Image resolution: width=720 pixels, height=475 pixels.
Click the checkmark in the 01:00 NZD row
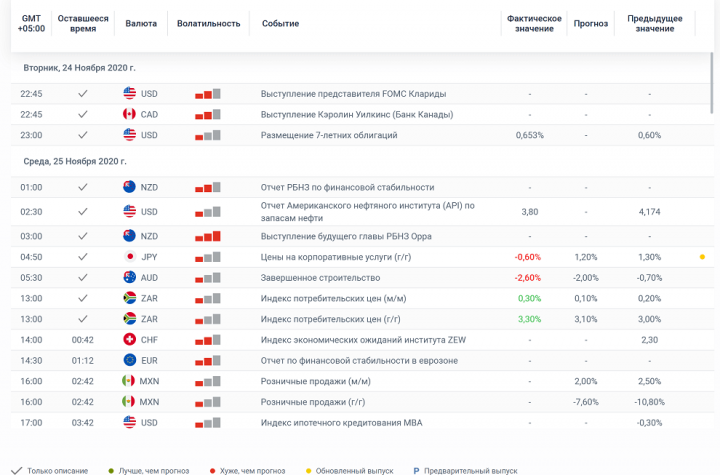(x=83, y=187)
